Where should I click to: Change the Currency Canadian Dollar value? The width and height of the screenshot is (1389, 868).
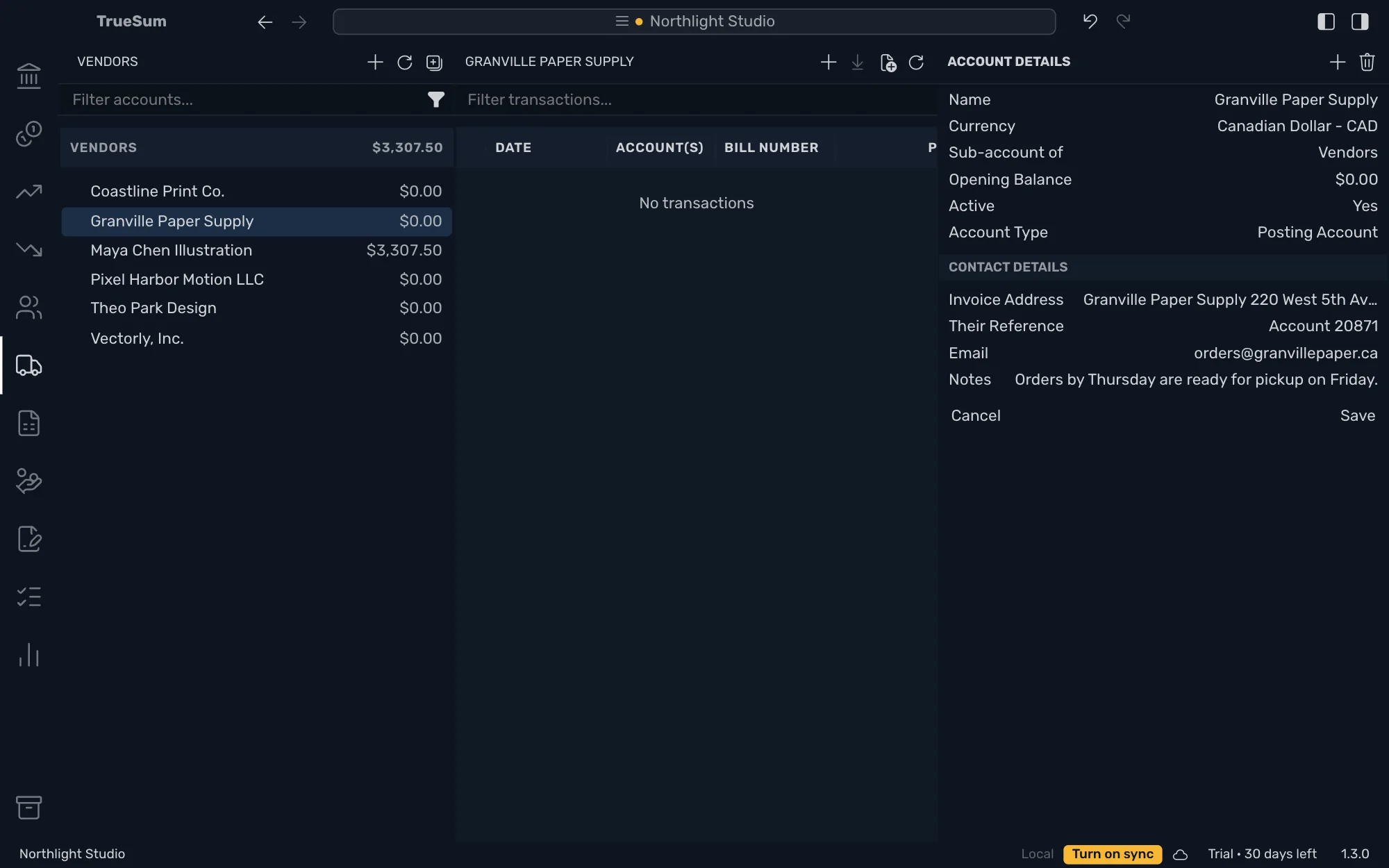[1297, 126]
